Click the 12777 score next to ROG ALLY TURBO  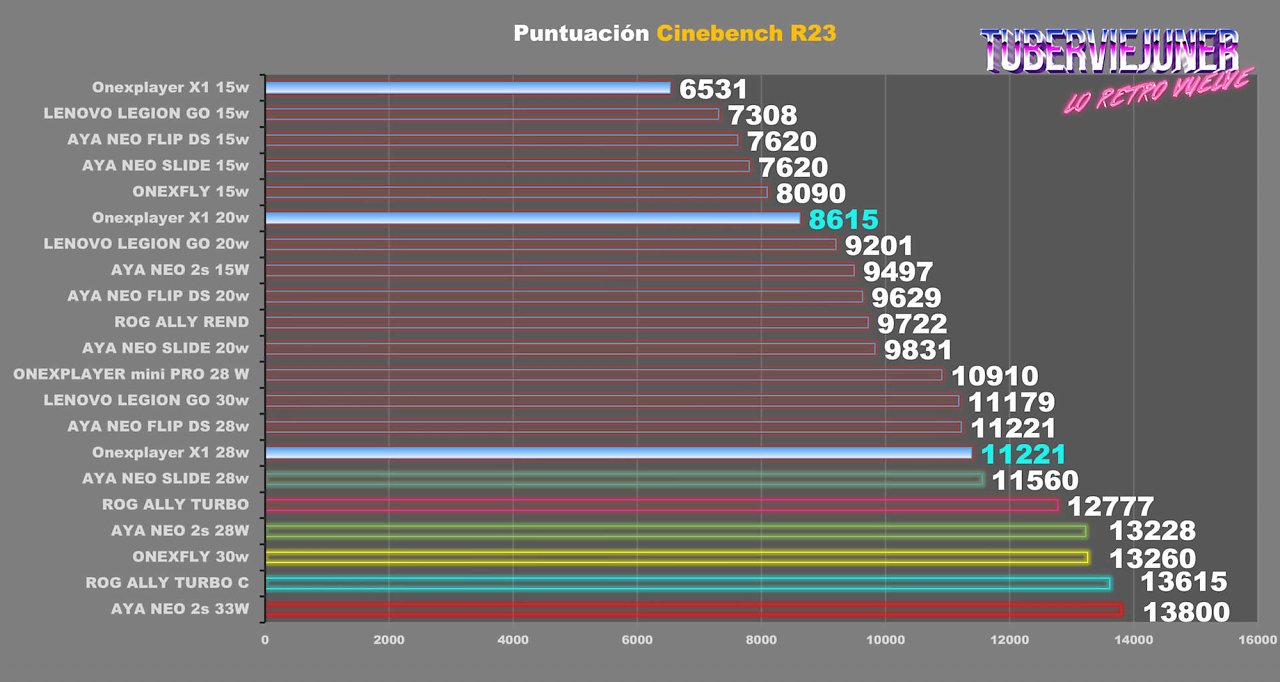(x=1111, y=507)
